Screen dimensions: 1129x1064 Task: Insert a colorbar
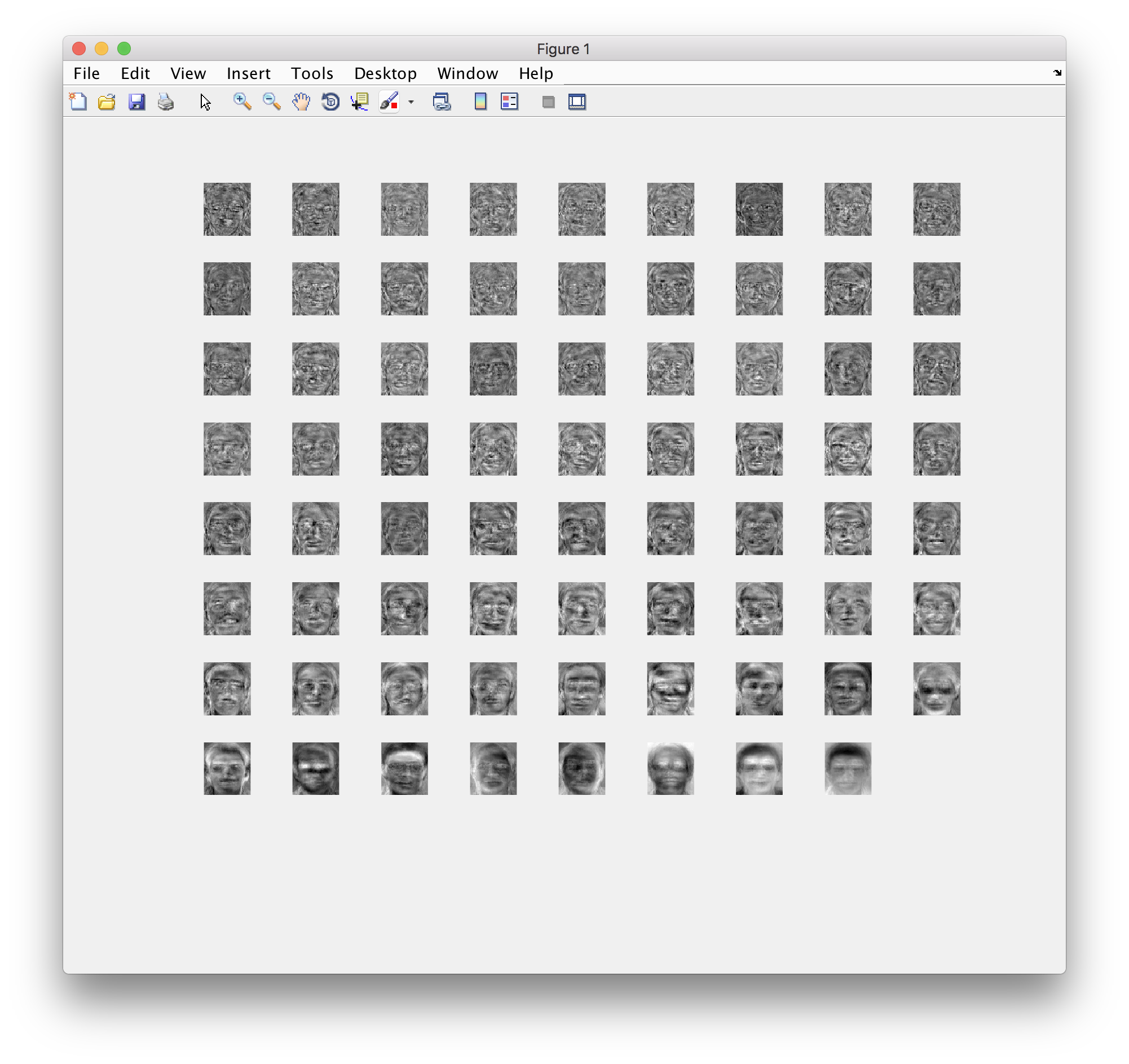click(x=480, y=102)
